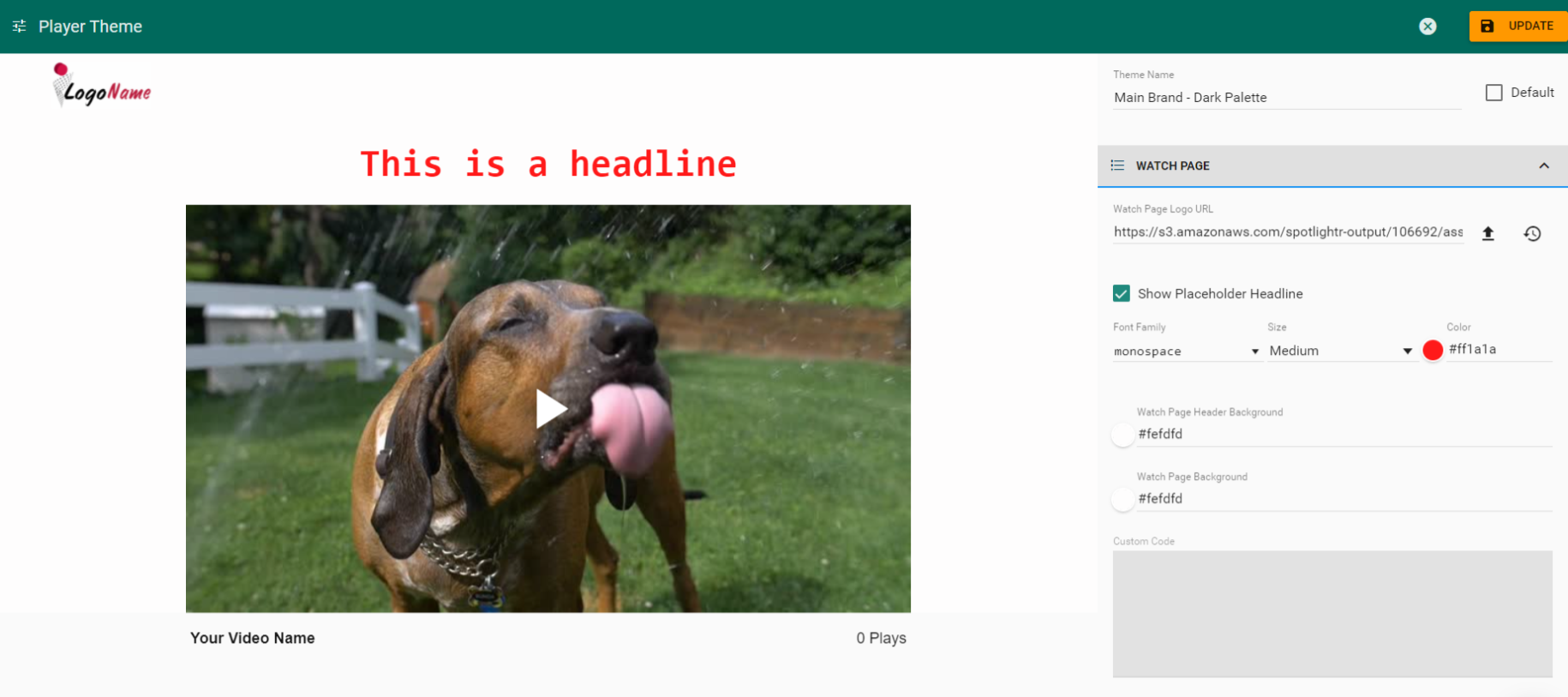This screenshot has height=697, width=1568.
Task: Close the Player Theme editor
Action: tap(1427, 27)
